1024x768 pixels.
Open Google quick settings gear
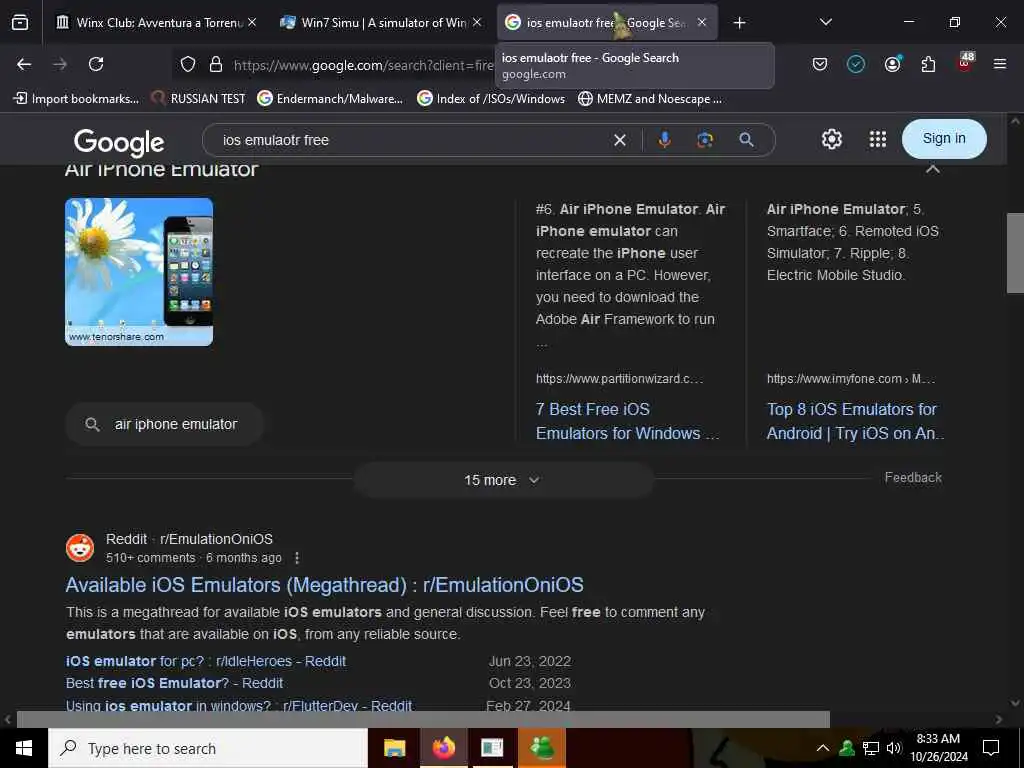click(x=831, y=139)
